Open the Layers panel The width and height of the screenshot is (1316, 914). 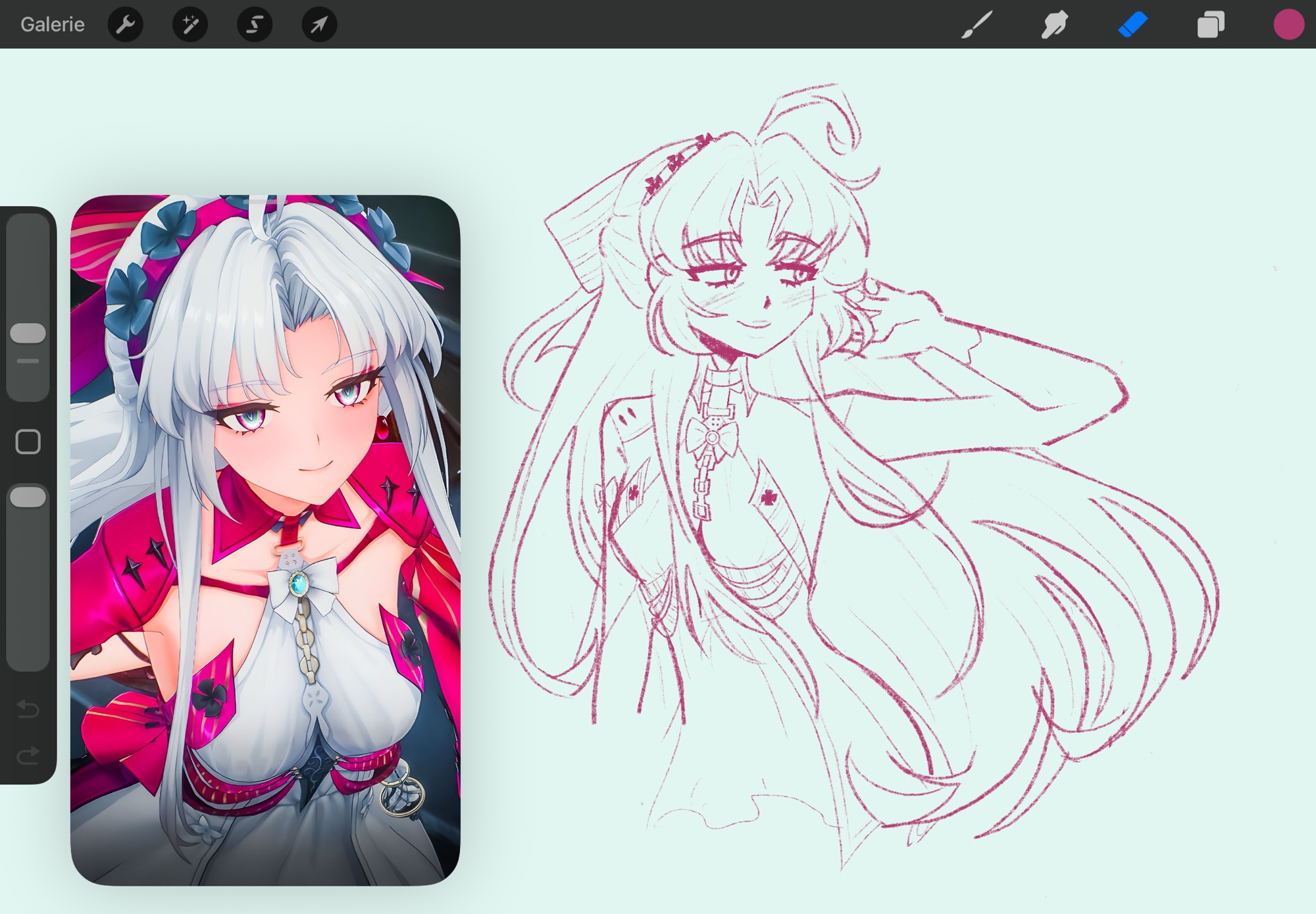[x=1210, y=24]
